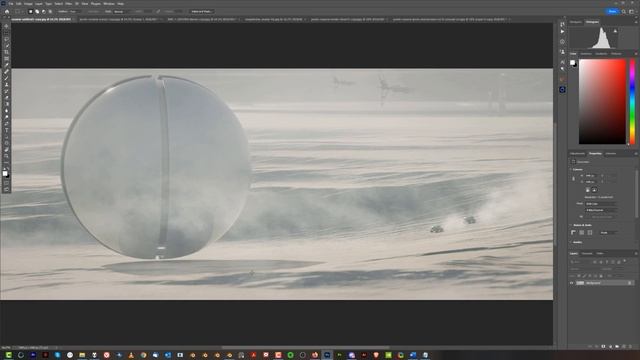Switch to the Libraries tab
The image size is (640, 360).
(611, 153)
